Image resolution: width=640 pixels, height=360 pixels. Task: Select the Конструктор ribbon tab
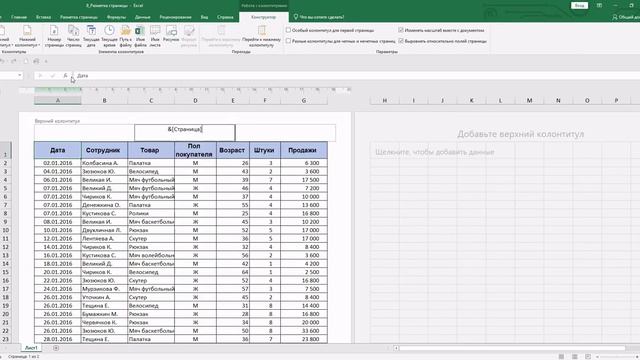point(263,17)
